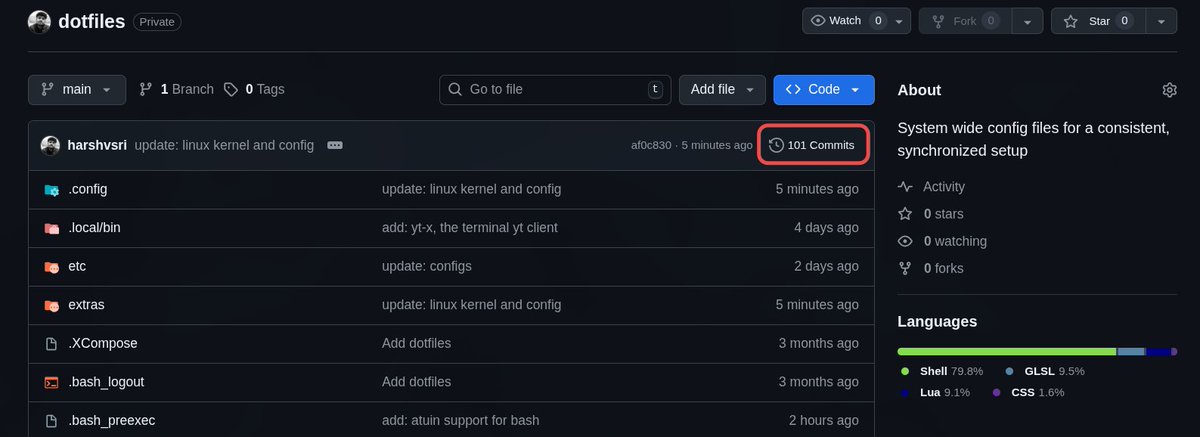View the 1 Branch link
1200x437 pixels.
click(x=176, y=89)
